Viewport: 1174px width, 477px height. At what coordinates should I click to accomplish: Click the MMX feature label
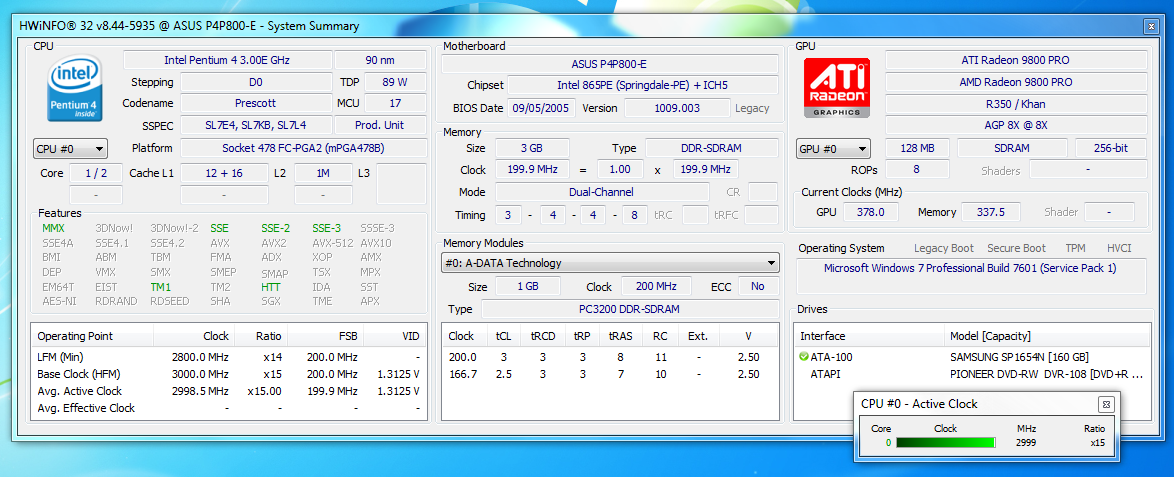53,228
